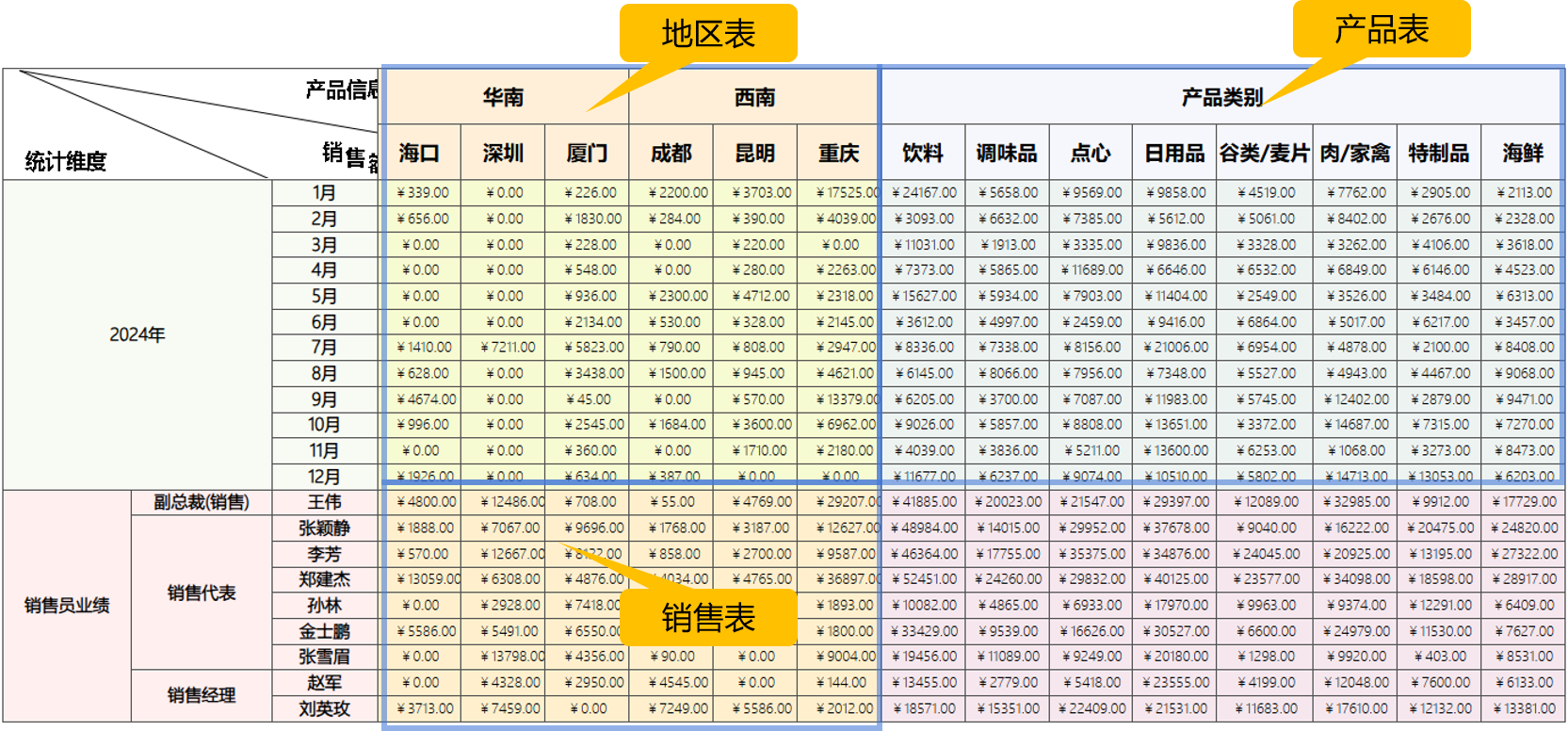Image resolution: width=1568 pixels, height=731 pixels.
Task: Click the ¥14687.00 cell for 10月 肉/家禽
Action: click(1355, 424)
